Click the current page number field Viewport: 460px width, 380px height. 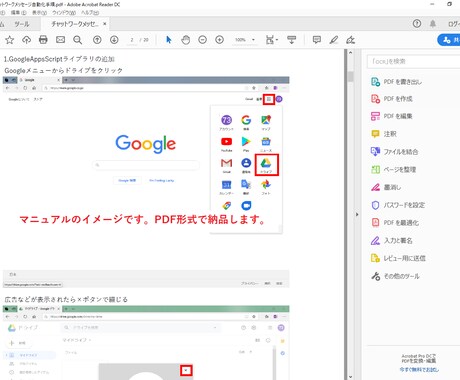pos(132,40)
